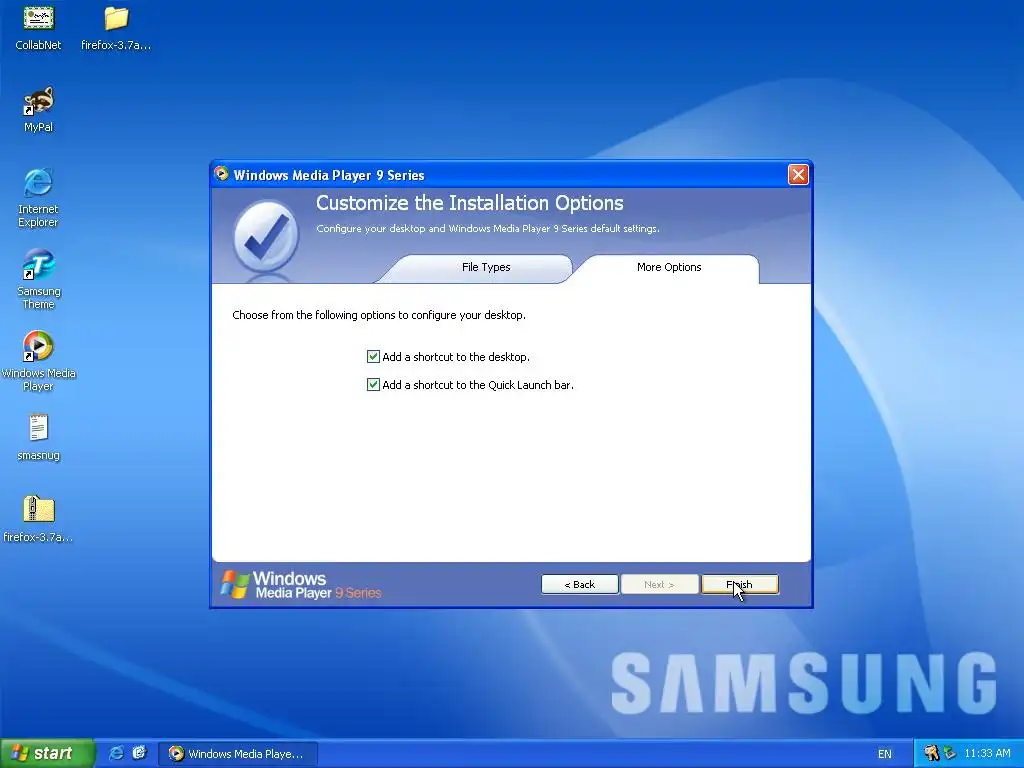Click the first system tray icon
Screen dimensions: 1024x768
(931, 753)
